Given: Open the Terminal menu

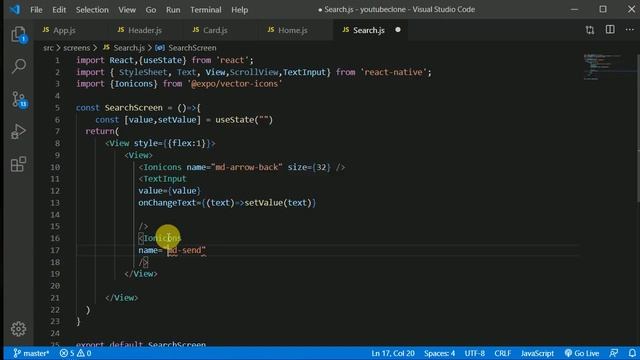Looking at the screenshot, I should pyautogui.click(x=205, y=9).
